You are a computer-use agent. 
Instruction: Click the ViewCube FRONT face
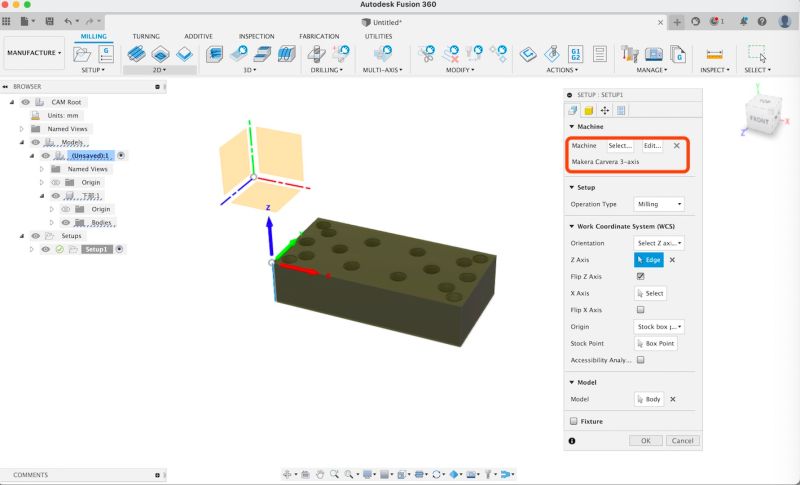point(759,120)
